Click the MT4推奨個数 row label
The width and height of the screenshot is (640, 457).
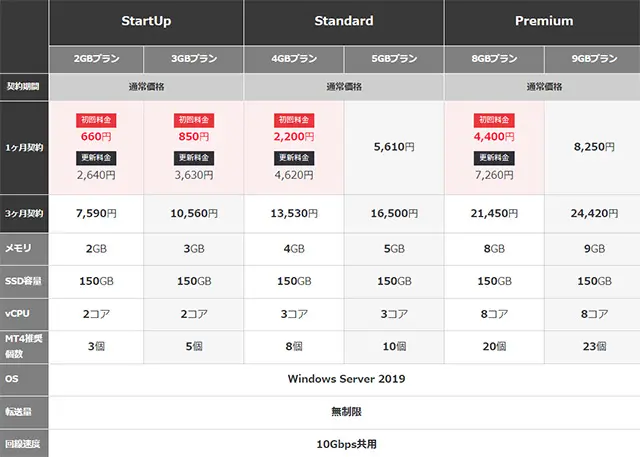tap(24, 346)
